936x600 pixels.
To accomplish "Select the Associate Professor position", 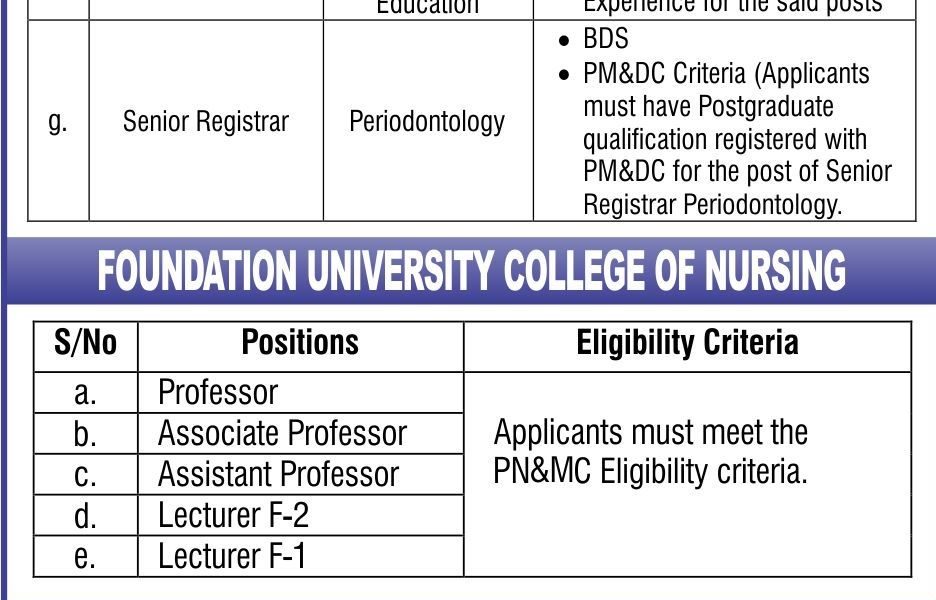I will pyautogui.click(x=282, y=433).
